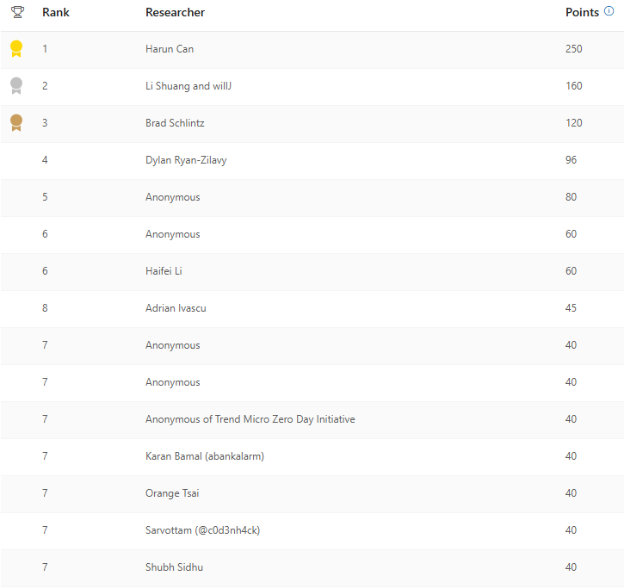
Task: Click the Rank column header
Action: coord(54,12)
